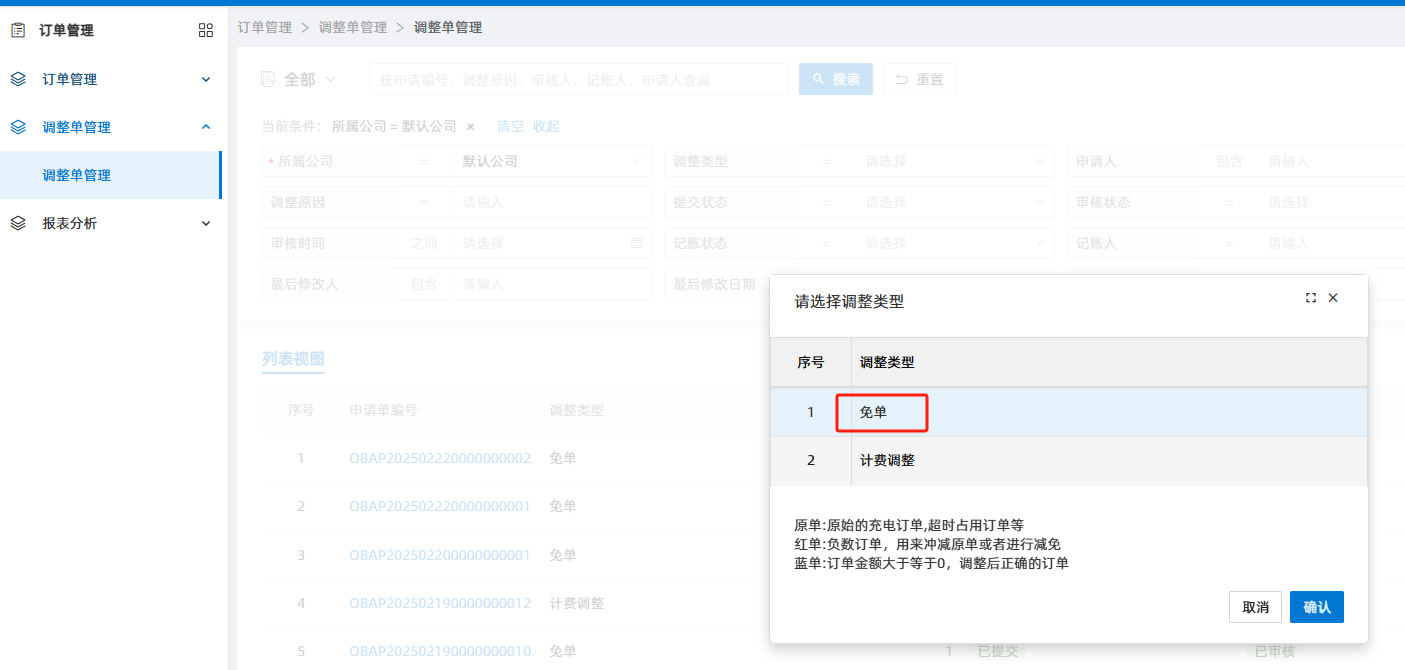
Task: Click the document icon next to 全部
Action: pos(267,79)
